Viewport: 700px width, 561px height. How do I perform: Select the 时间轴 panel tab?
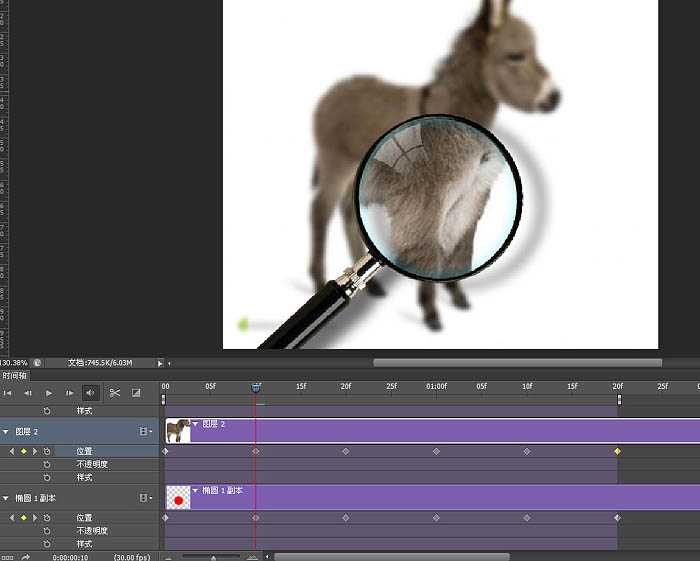[x=15, y=376]
